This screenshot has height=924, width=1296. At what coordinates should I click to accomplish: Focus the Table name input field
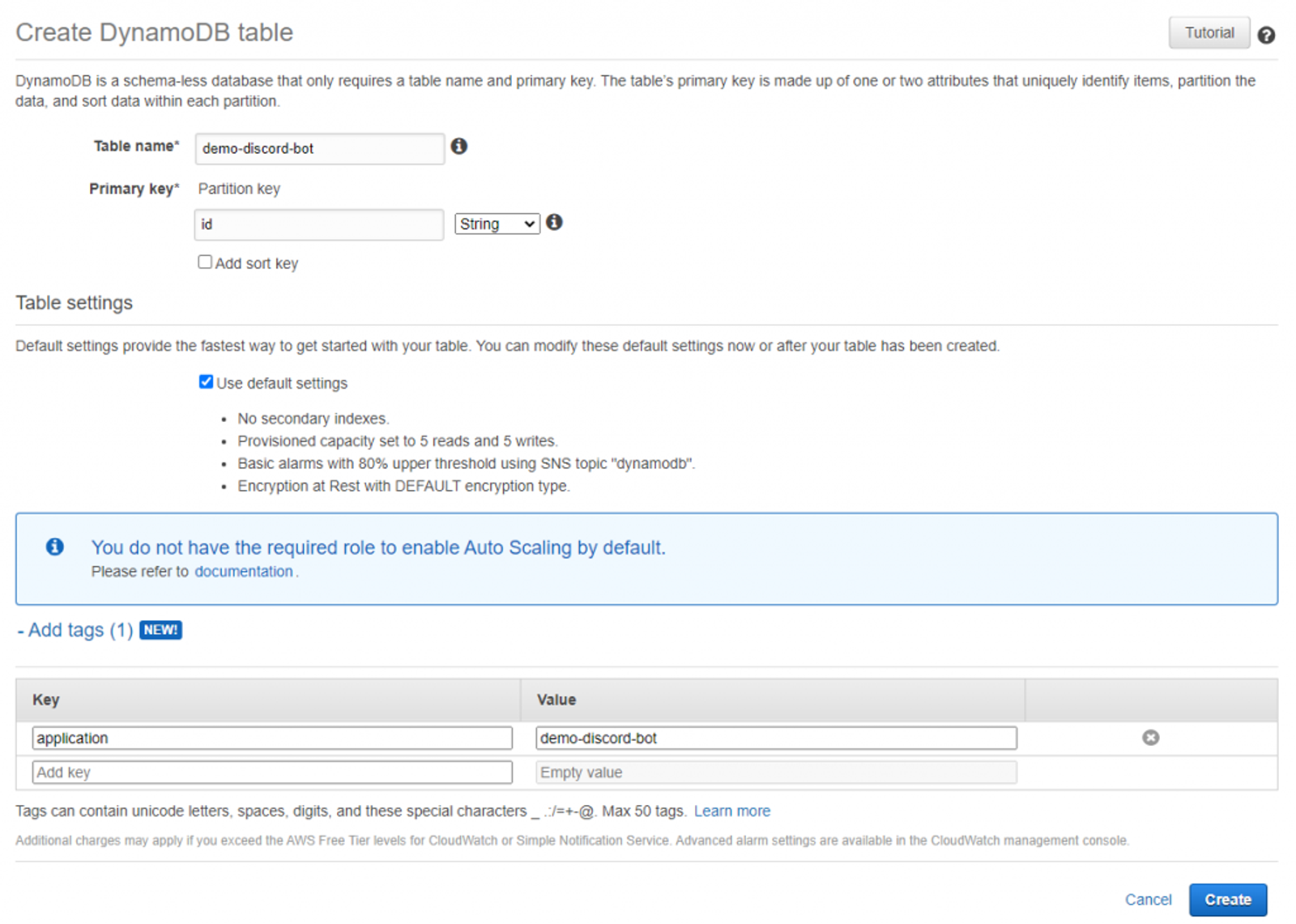click(320, 149)
